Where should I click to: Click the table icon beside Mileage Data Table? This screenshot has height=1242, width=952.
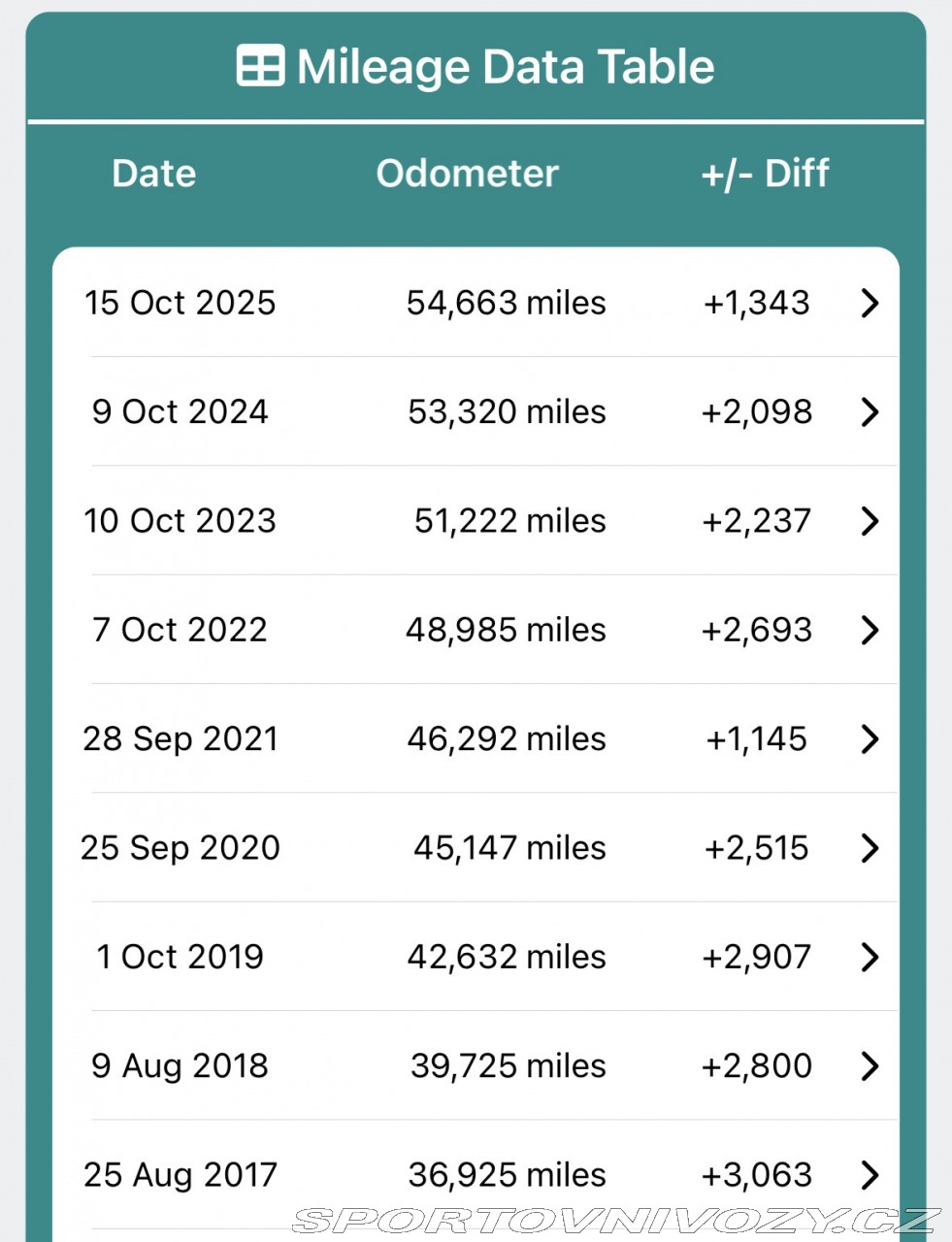[x=260, y=66]
